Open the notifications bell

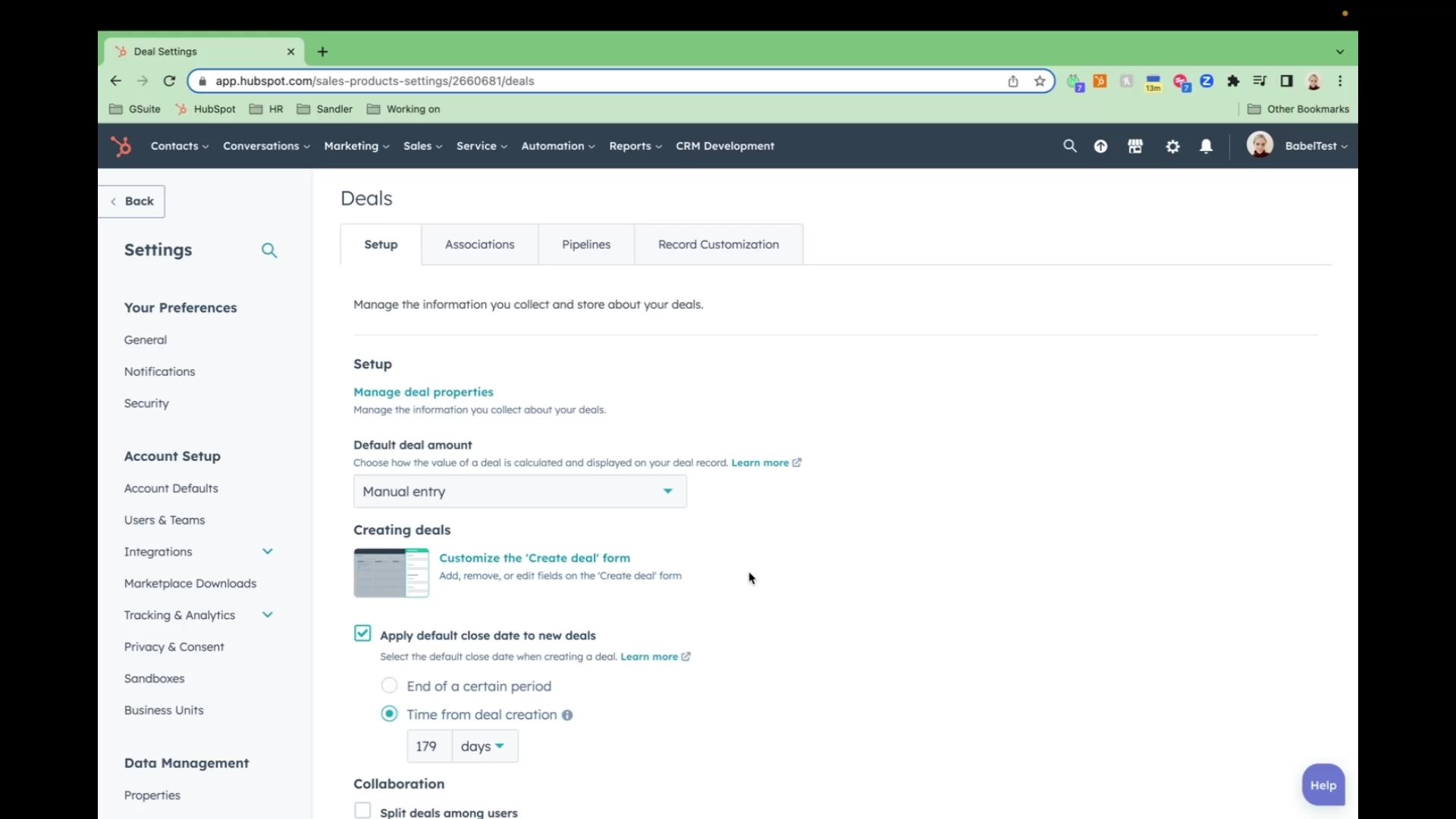1206,146
